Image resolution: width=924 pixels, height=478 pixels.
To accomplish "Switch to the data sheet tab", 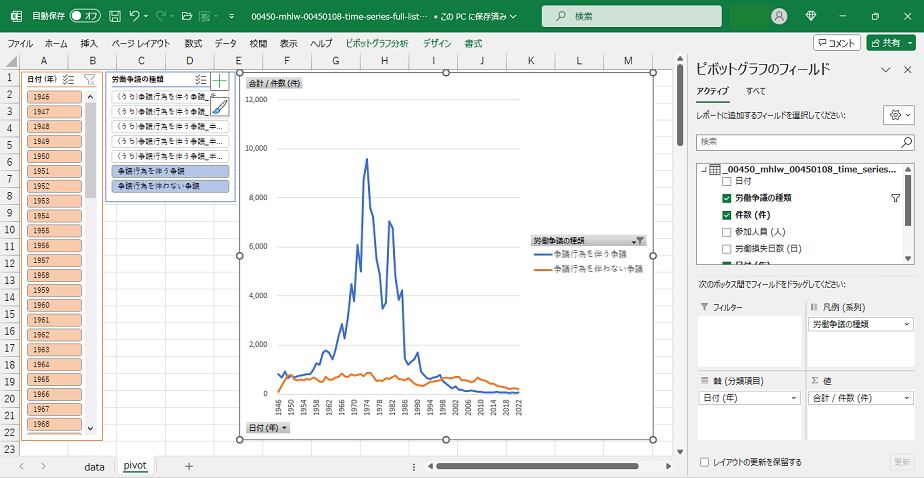I will [94, 466].
